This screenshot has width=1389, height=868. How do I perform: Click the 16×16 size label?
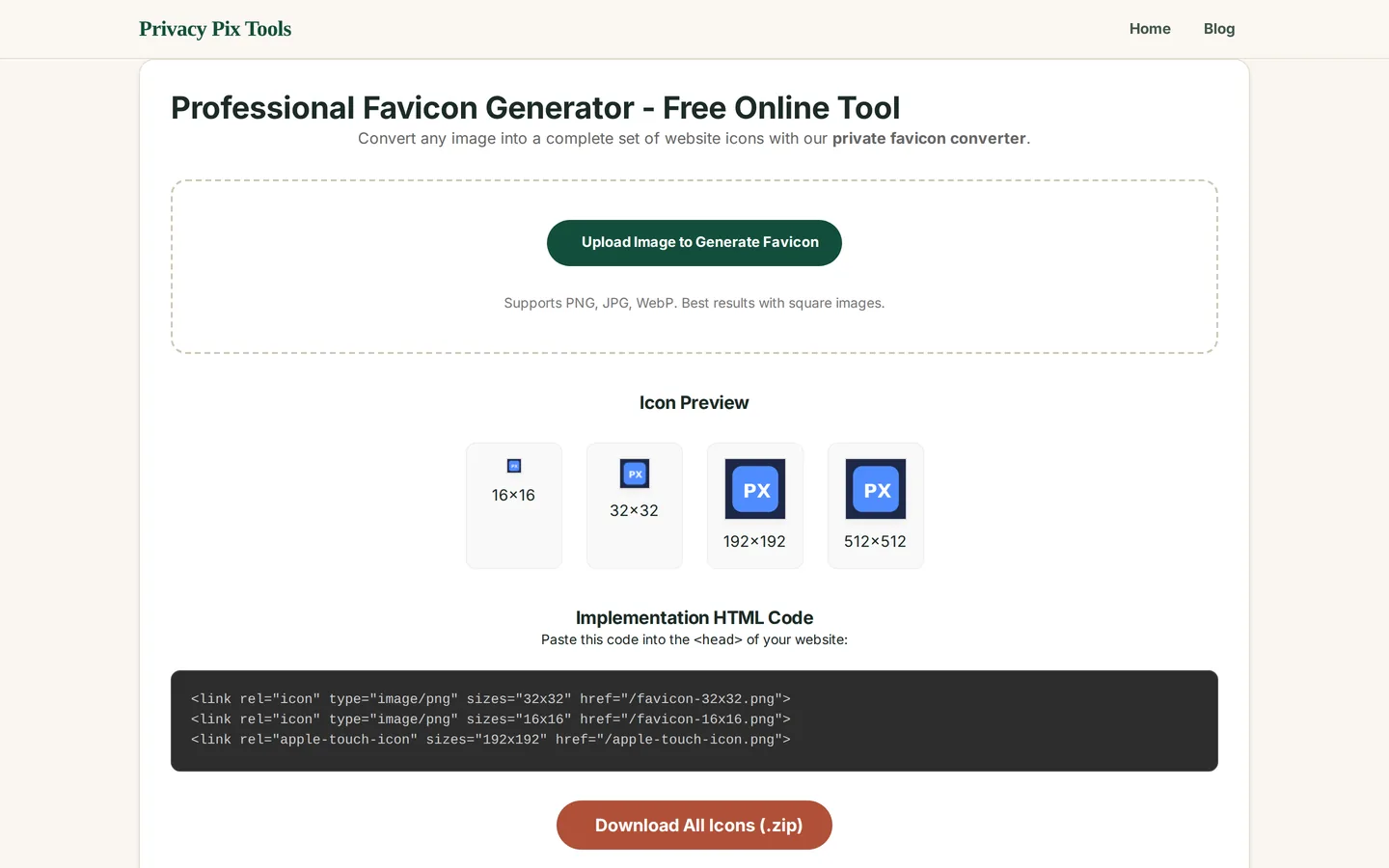point(513,495)
